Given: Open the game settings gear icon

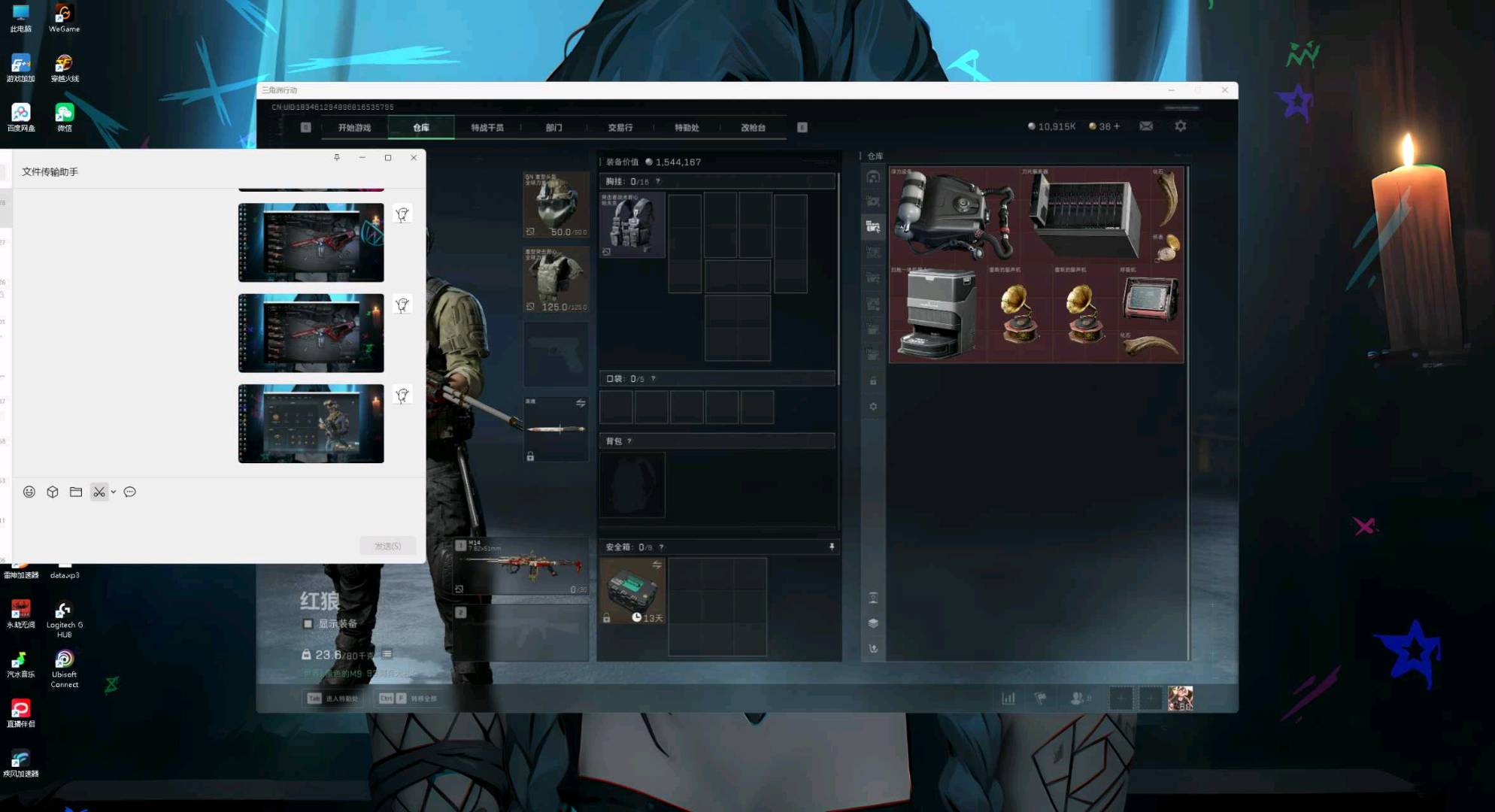Looking at the screenshot, I should coord(1181,126).
